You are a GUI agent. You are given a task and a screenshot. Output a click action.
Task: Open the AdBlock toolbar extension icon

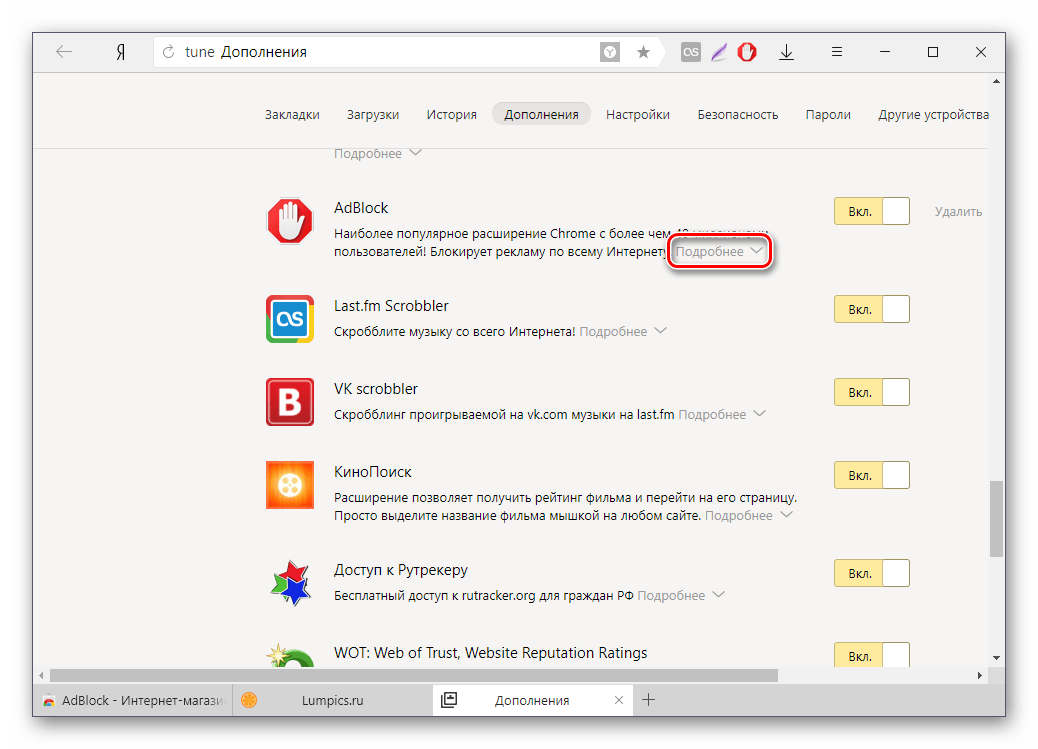(746, 52)
